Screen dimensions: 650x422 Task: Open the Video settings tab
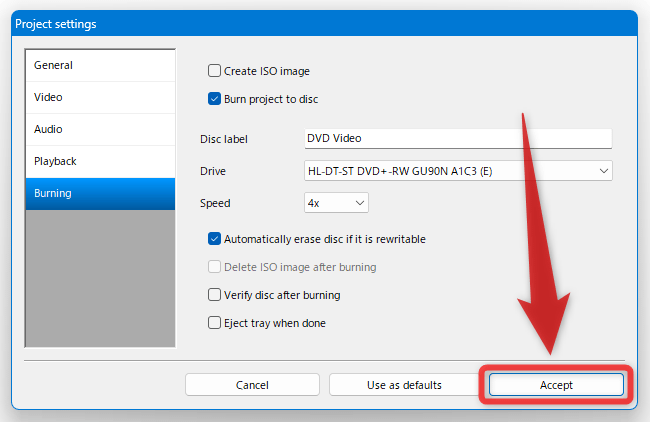[100, 97]
